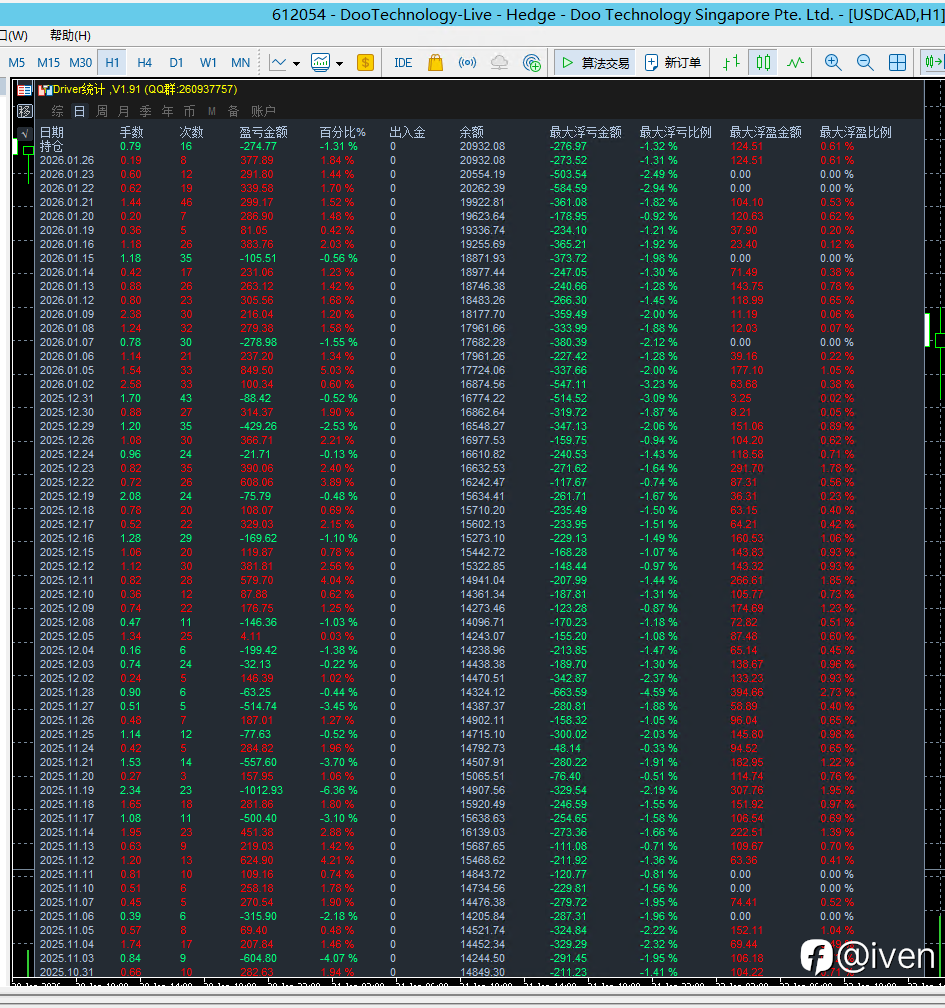
Task: Switch to the 币 currency tab
Action: pyautogui.click(x=189, y=111)
